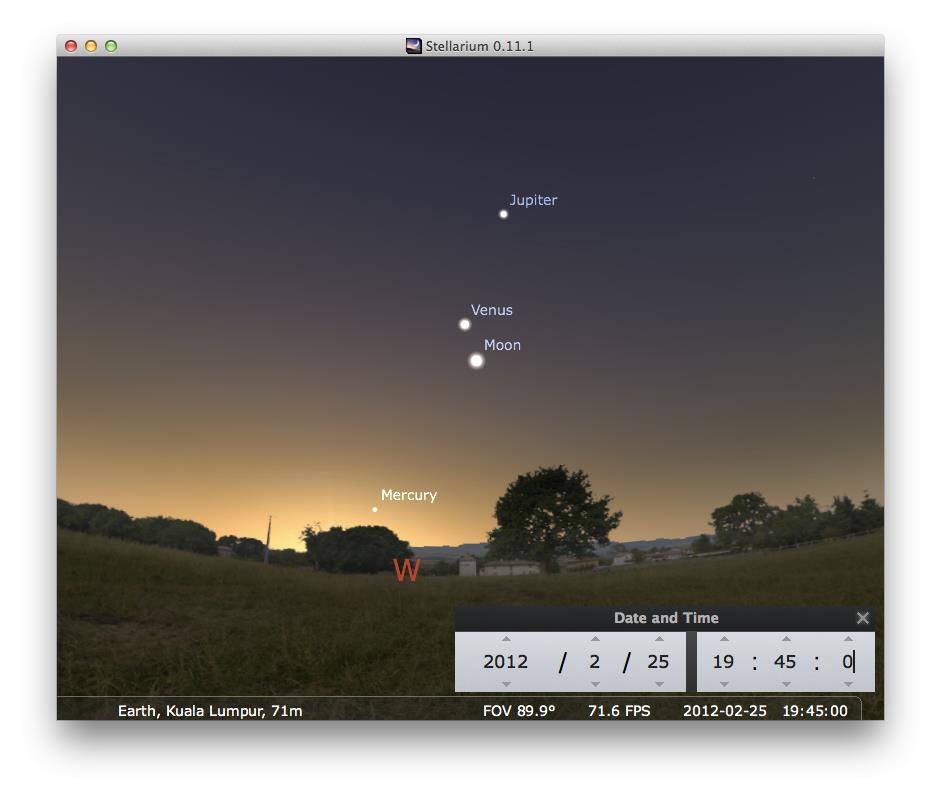Click the Jupiter label text
Image resolution: width=941 pixels, height=799 pixels.
point(534,201)
